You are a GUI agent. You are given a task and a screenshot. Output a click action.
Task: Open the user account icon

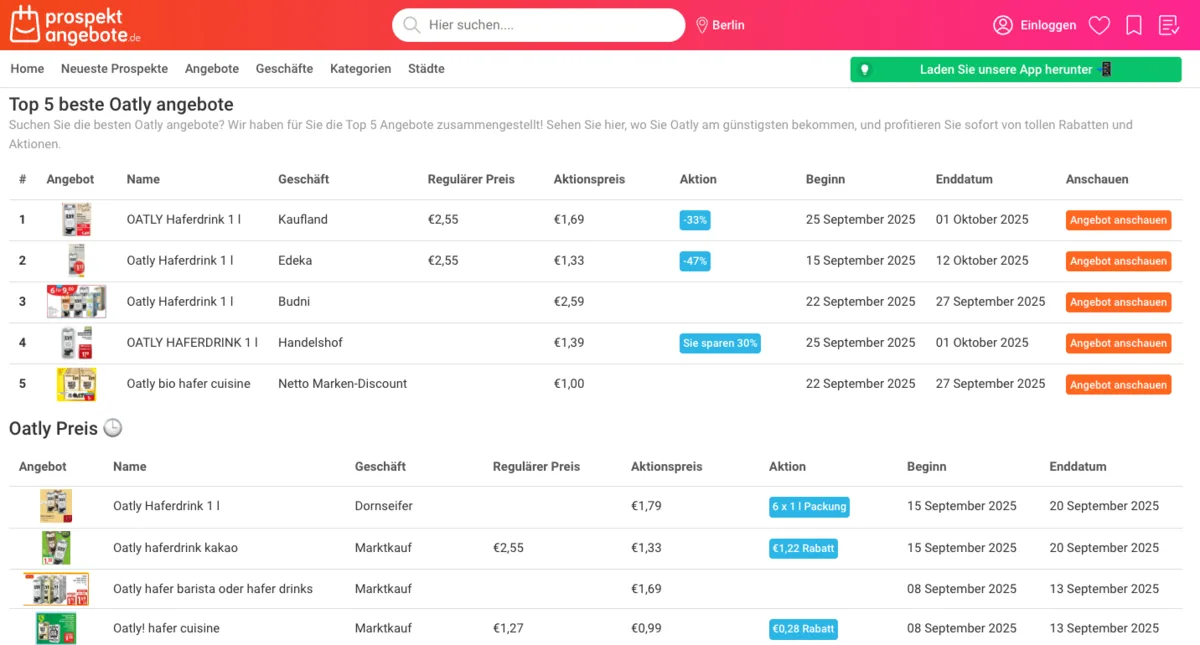point(1003,25)
